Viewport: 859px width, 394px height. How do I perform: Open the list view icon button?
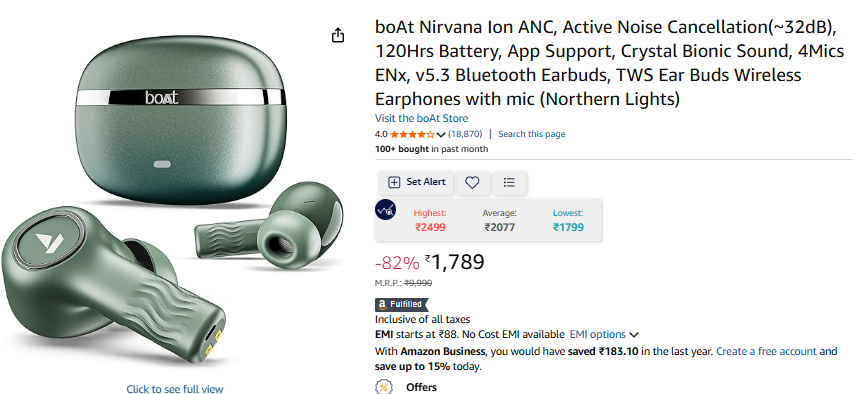tap(509, 182)
